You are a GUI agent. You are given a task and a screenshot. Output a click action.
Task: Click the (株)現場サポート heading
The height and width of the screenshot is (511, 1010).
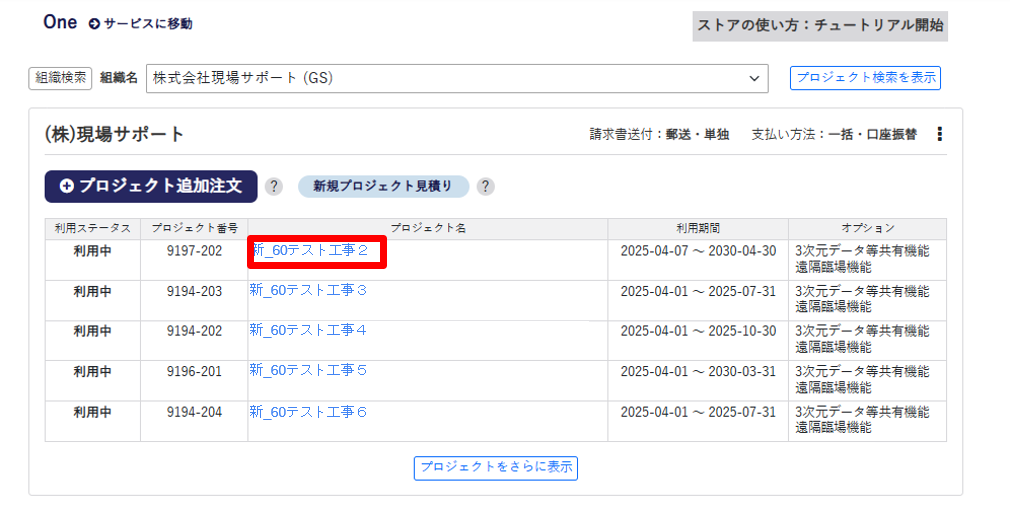(x=114, y=134)
